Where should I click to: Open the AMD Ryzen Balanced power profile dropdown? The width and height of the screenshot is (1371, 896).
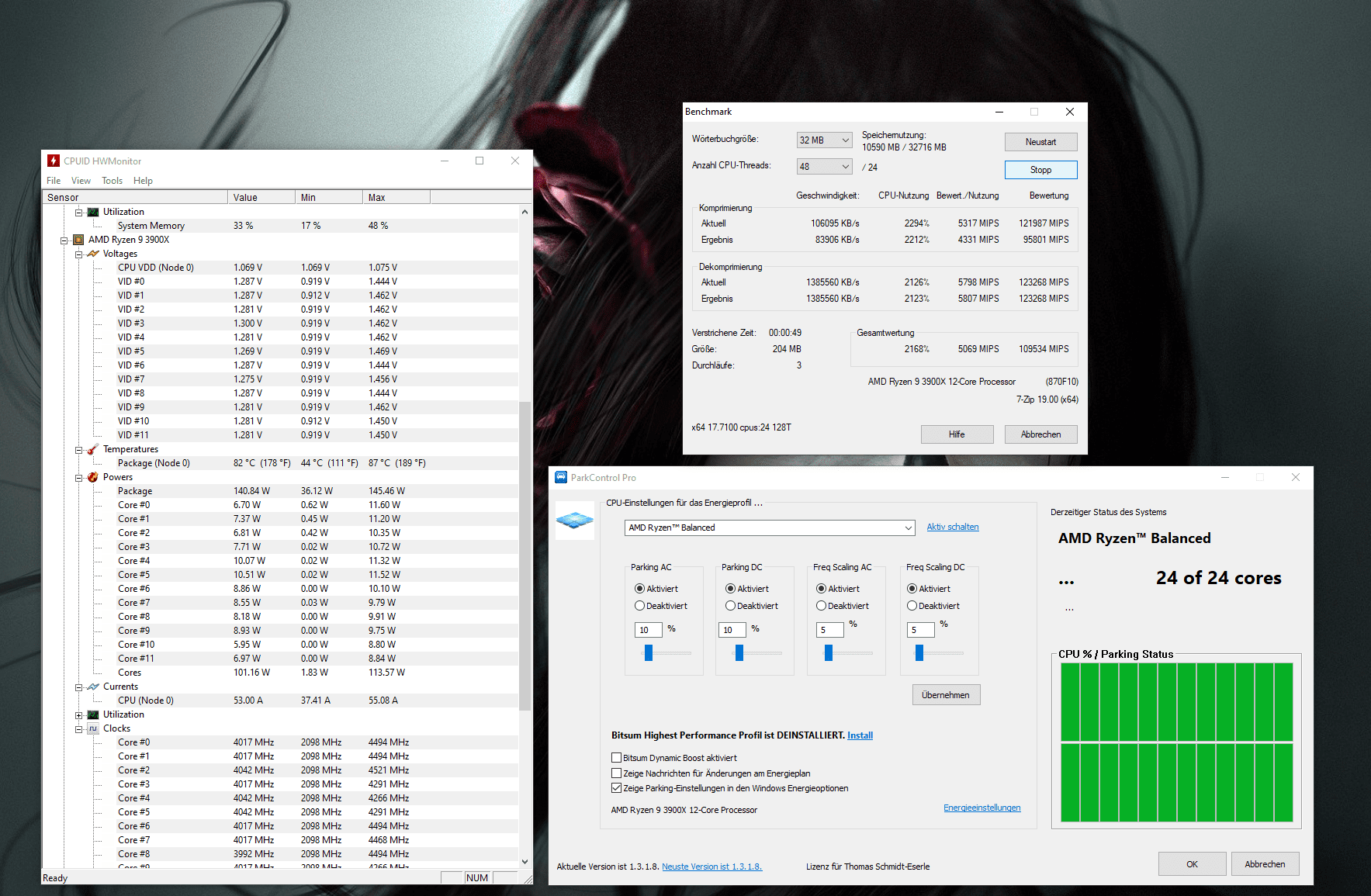[x=770, y=528]
